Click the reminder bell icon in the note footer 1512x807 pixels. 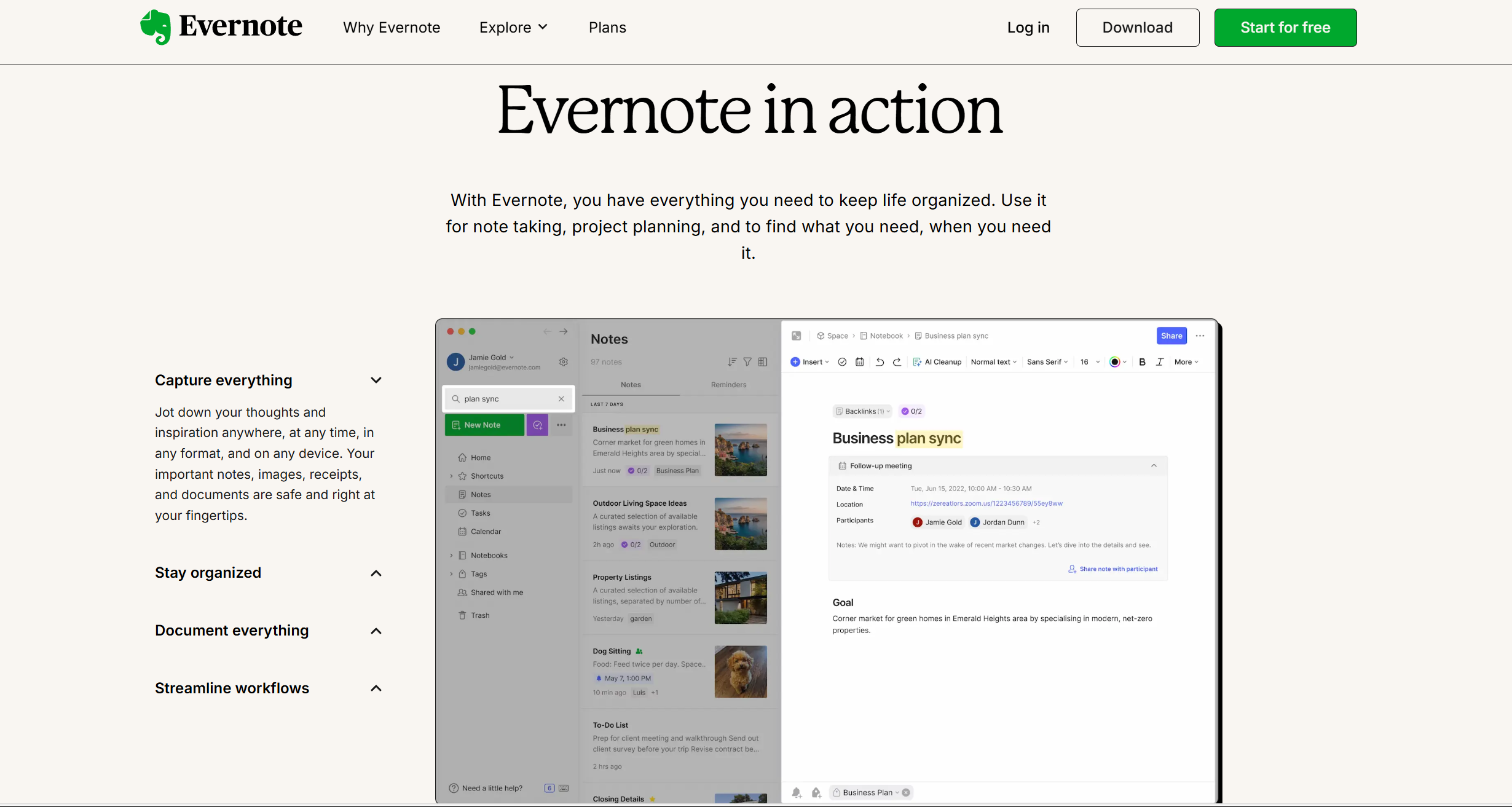coord(797,793)
